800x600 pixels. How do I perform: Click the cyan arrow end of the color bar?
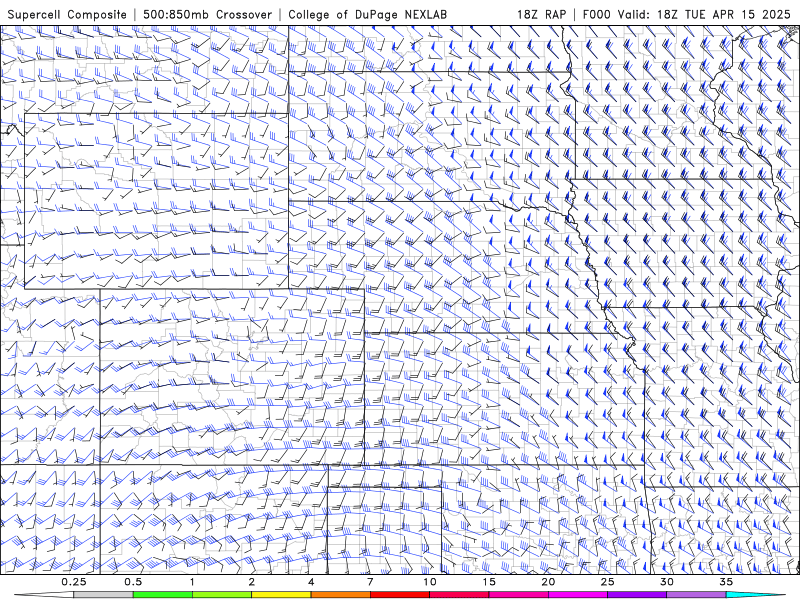tap(756, 595)
